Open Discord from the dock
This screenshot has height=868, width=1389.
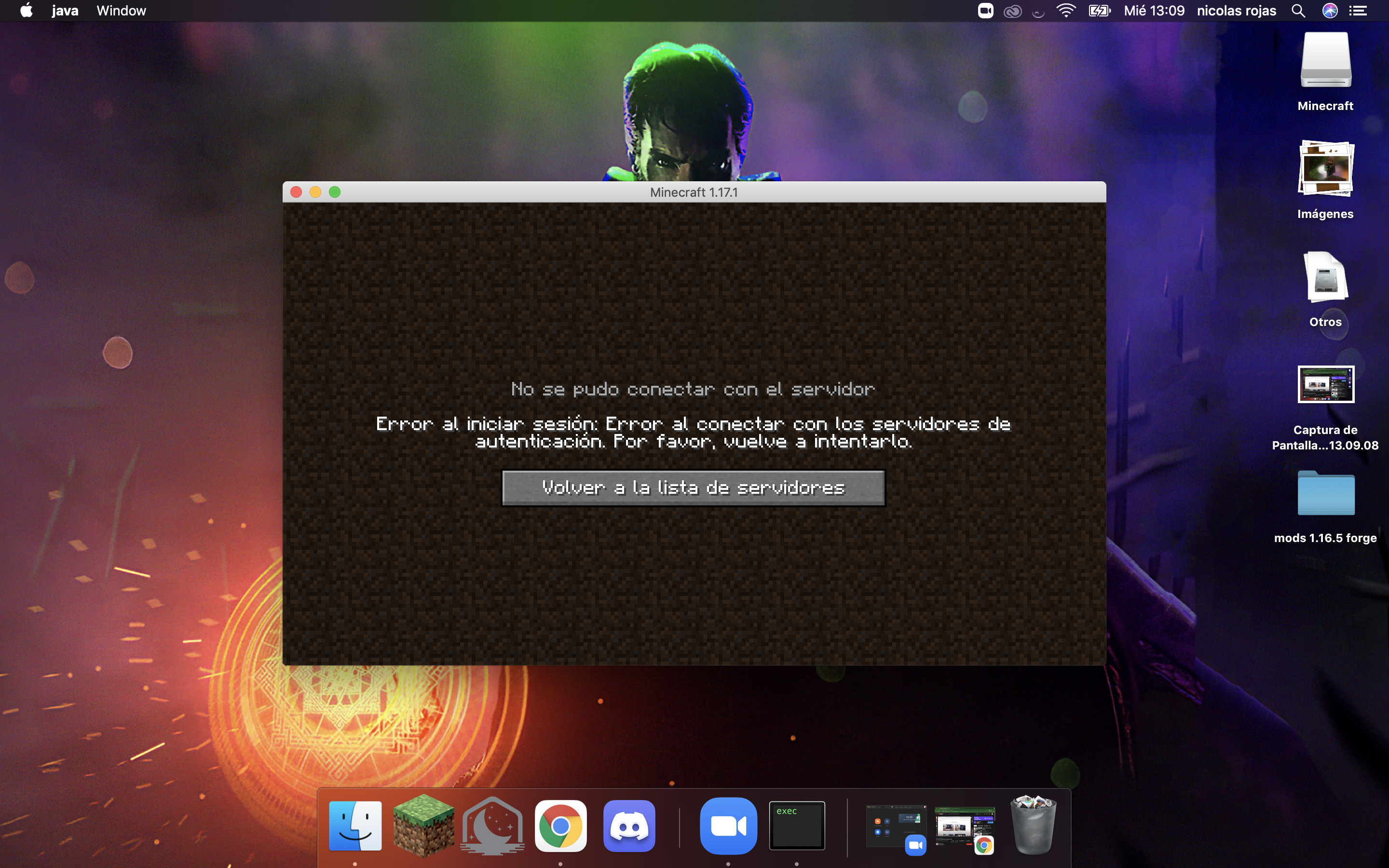coord(629,826)
